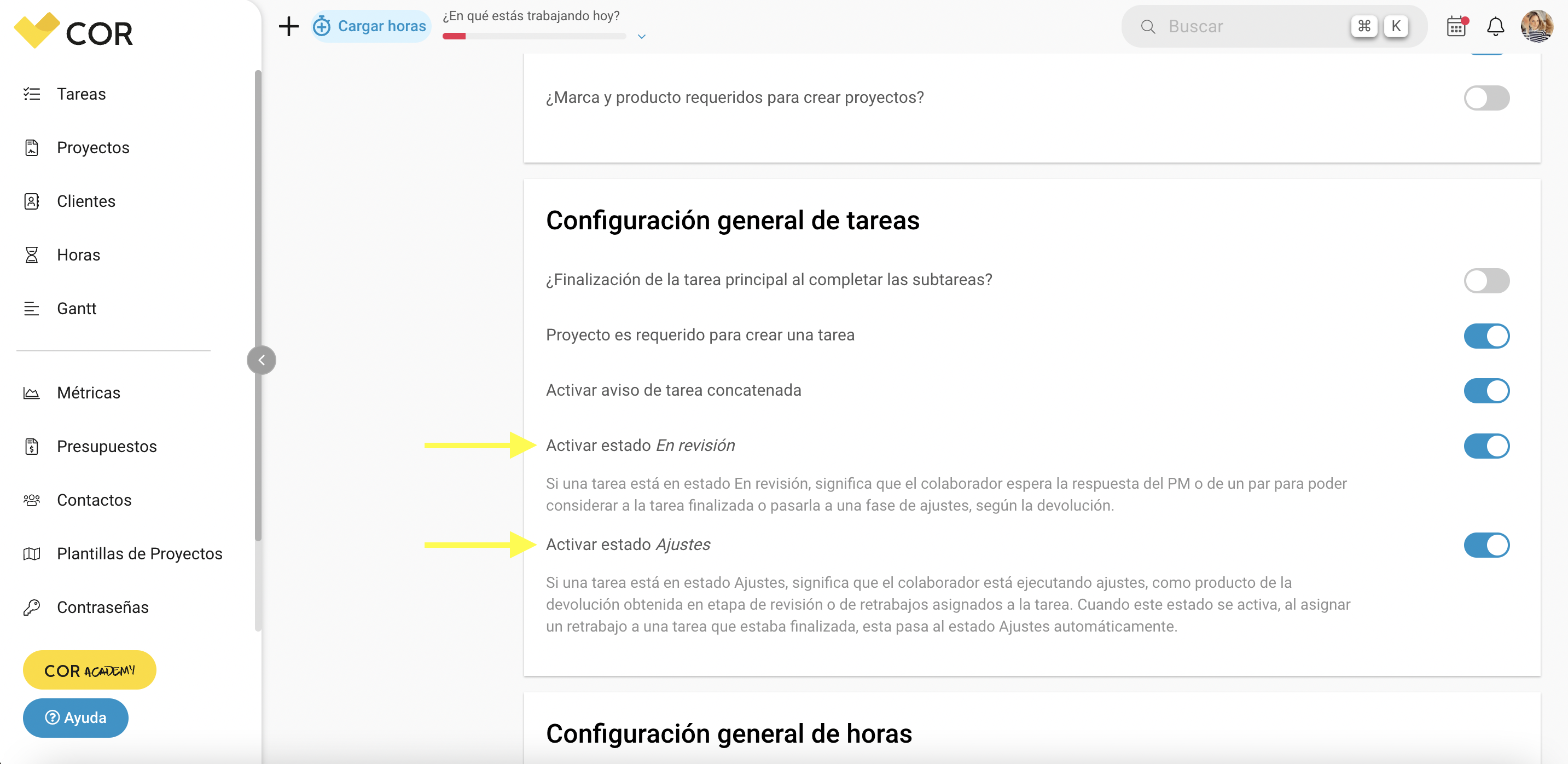Screen dimensions: 1568x764
Task: Click the Tareas checklist icon
Action: [x=32, y=94]
